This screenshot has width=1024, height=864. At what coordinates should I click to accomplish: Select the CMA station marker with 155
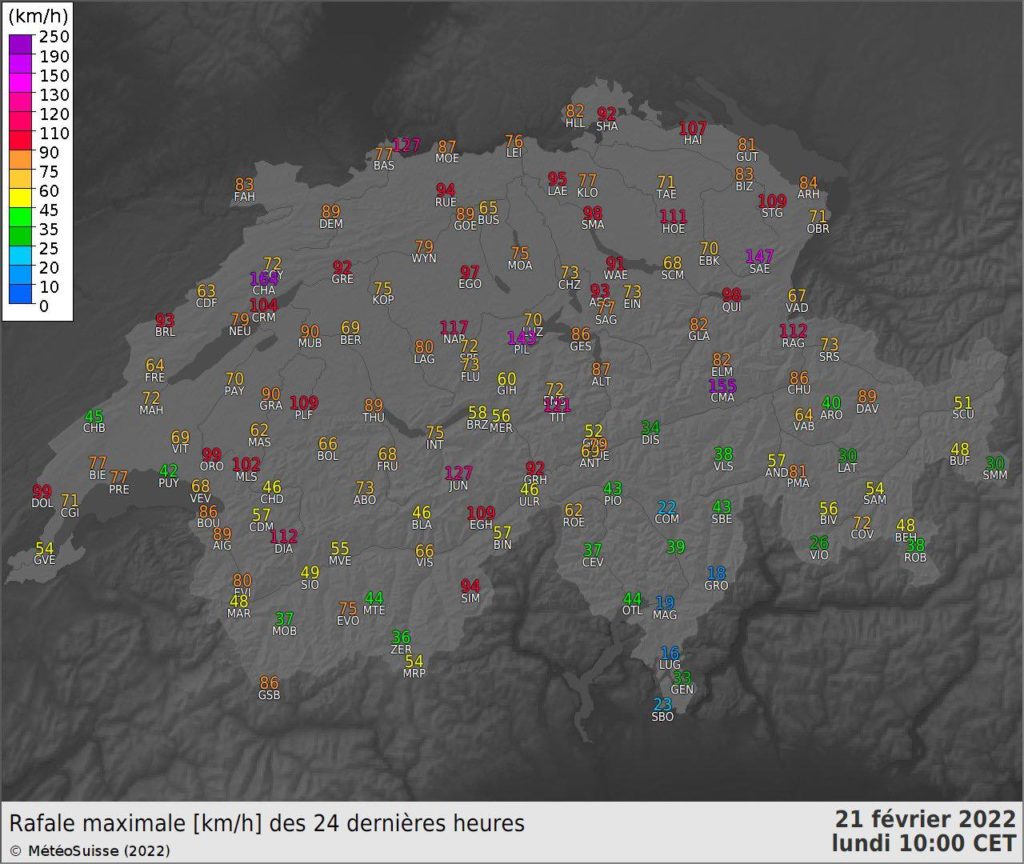click(x=722, y=387)
